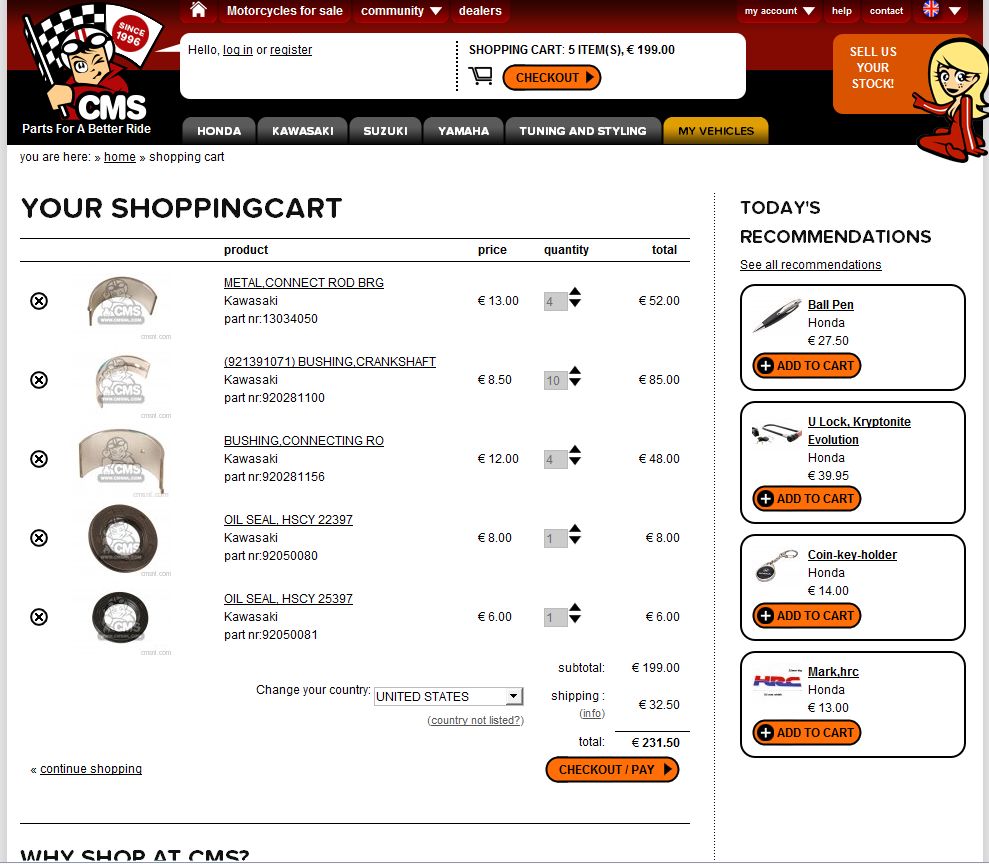Expand the my account menu
This screenshot has height=864, width=989.
coord(779,11)
